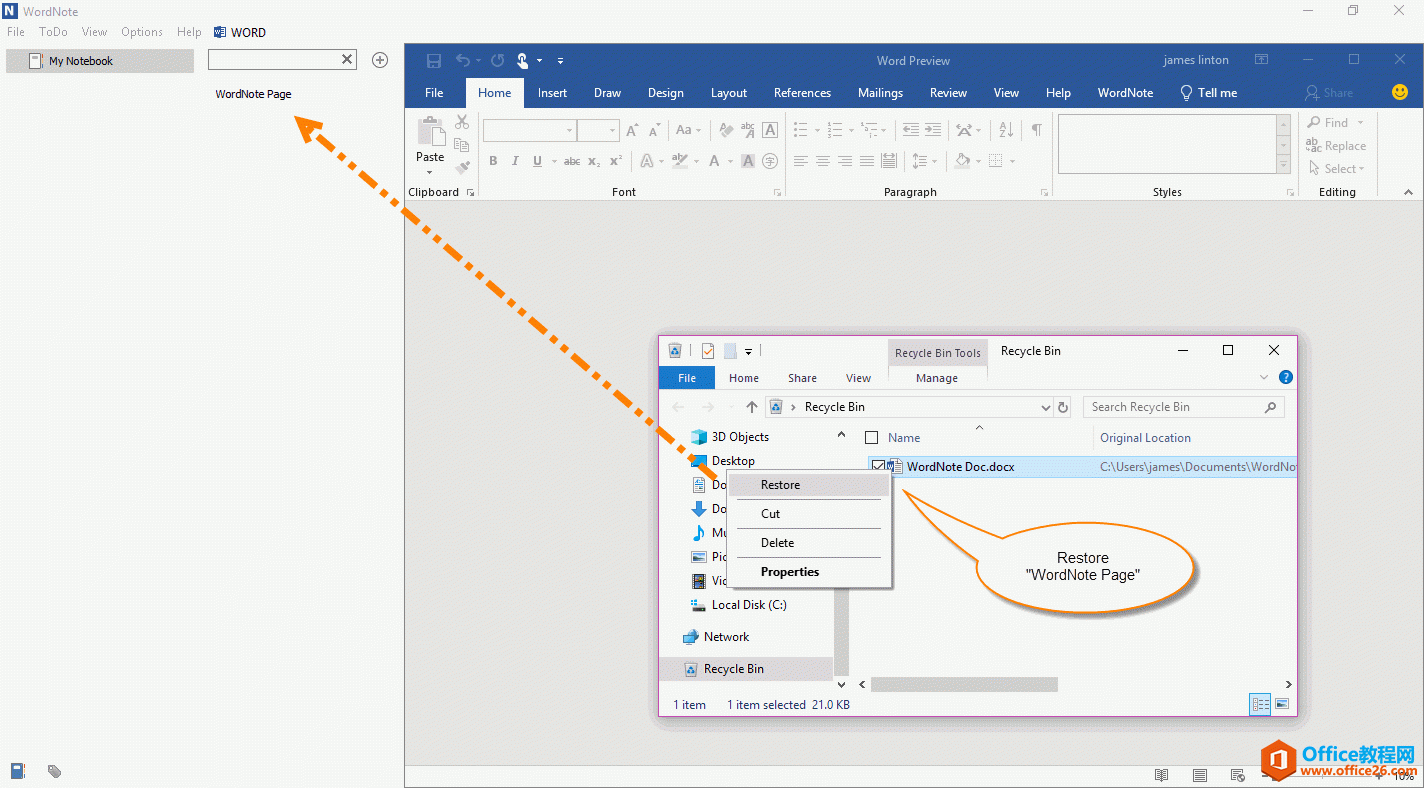Expand Recycle Bin address history dropdown
Viewport: 1424px width, 788px height.
(1046, 407)
